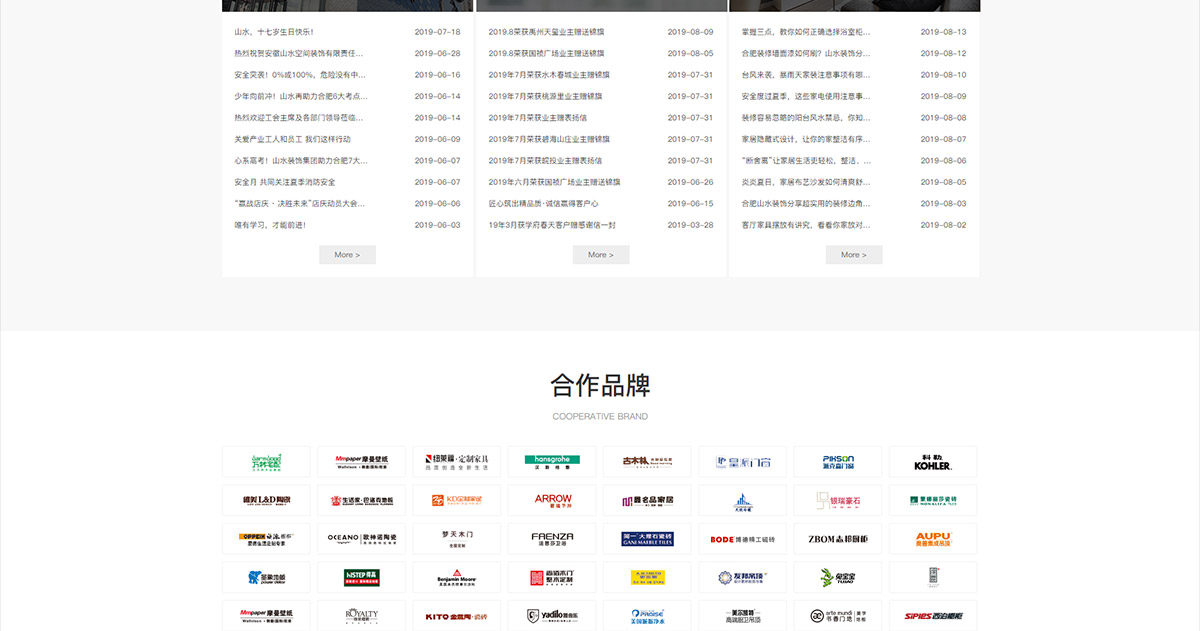Click the date 2019-07-18
1200x631 pixels.
click(438, 32)
